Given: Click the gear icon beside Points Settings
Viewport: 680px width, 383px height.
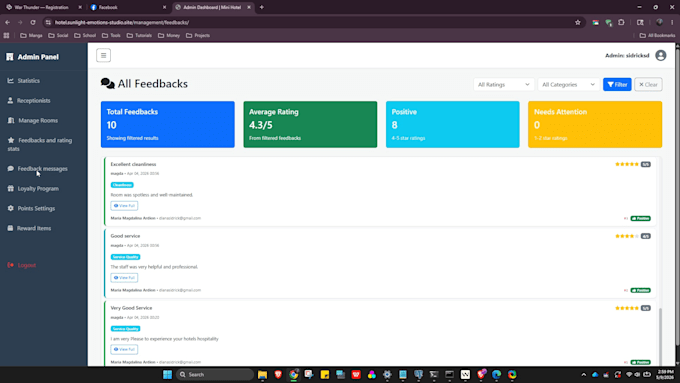Looking at the screenshot, I should coord(10,209).
